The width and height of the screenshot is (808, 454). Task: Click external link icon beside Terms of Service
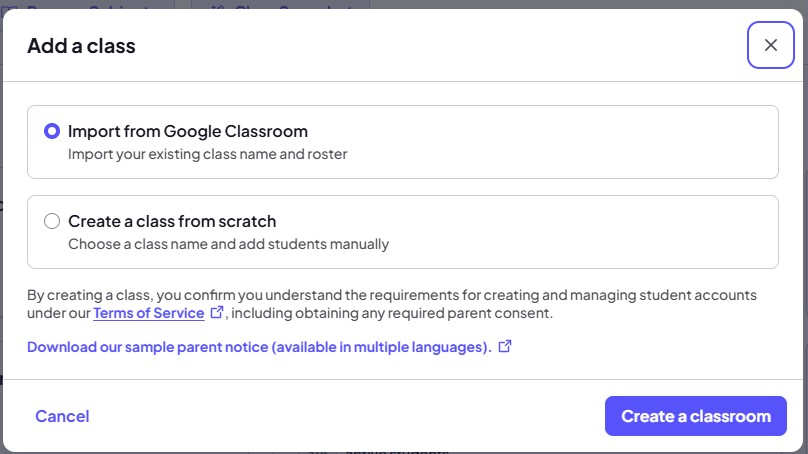[x=217, y=312]
